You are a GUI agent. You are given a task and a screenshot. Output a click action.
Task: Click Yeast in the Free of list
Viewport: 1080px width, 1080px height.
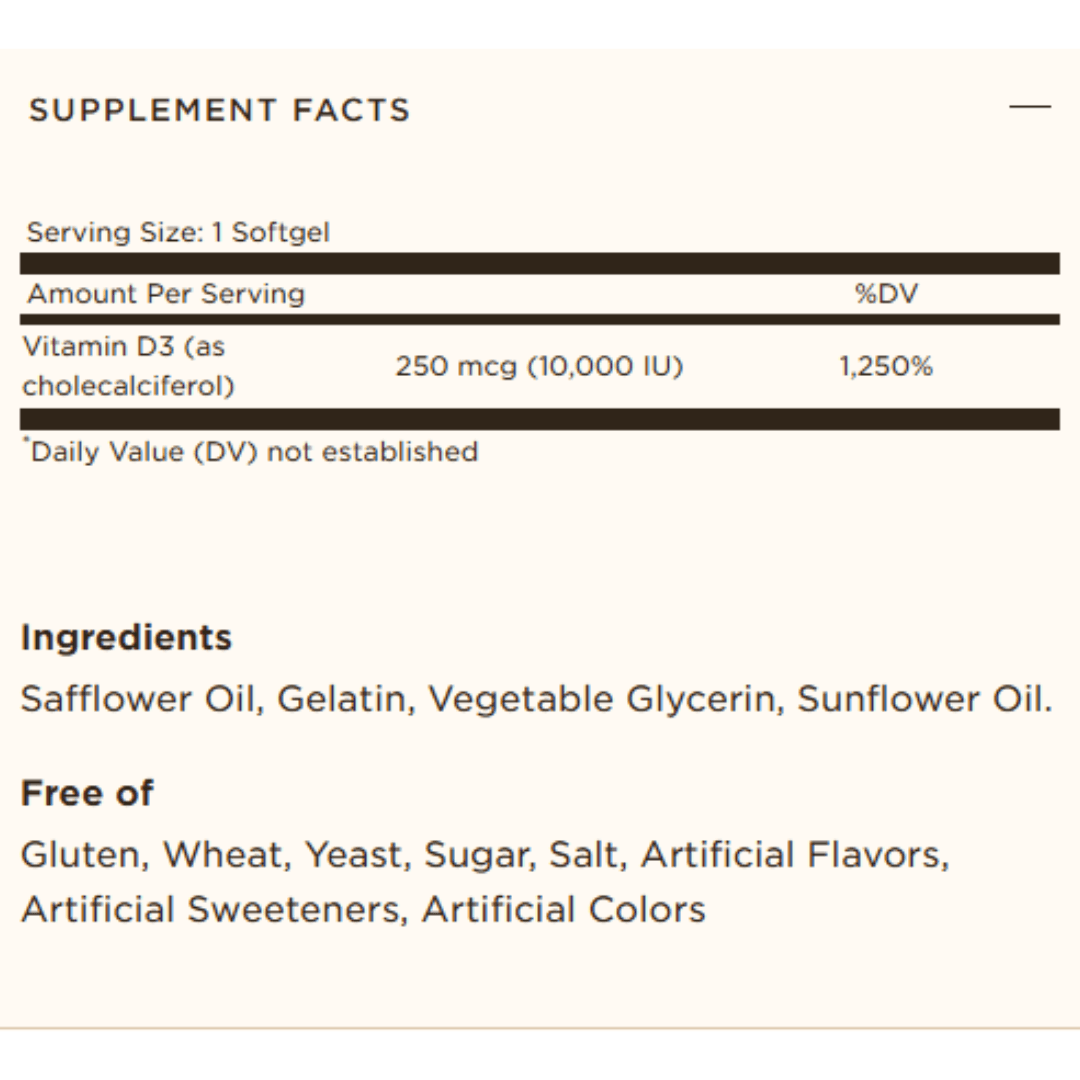(x=353, y=855)
